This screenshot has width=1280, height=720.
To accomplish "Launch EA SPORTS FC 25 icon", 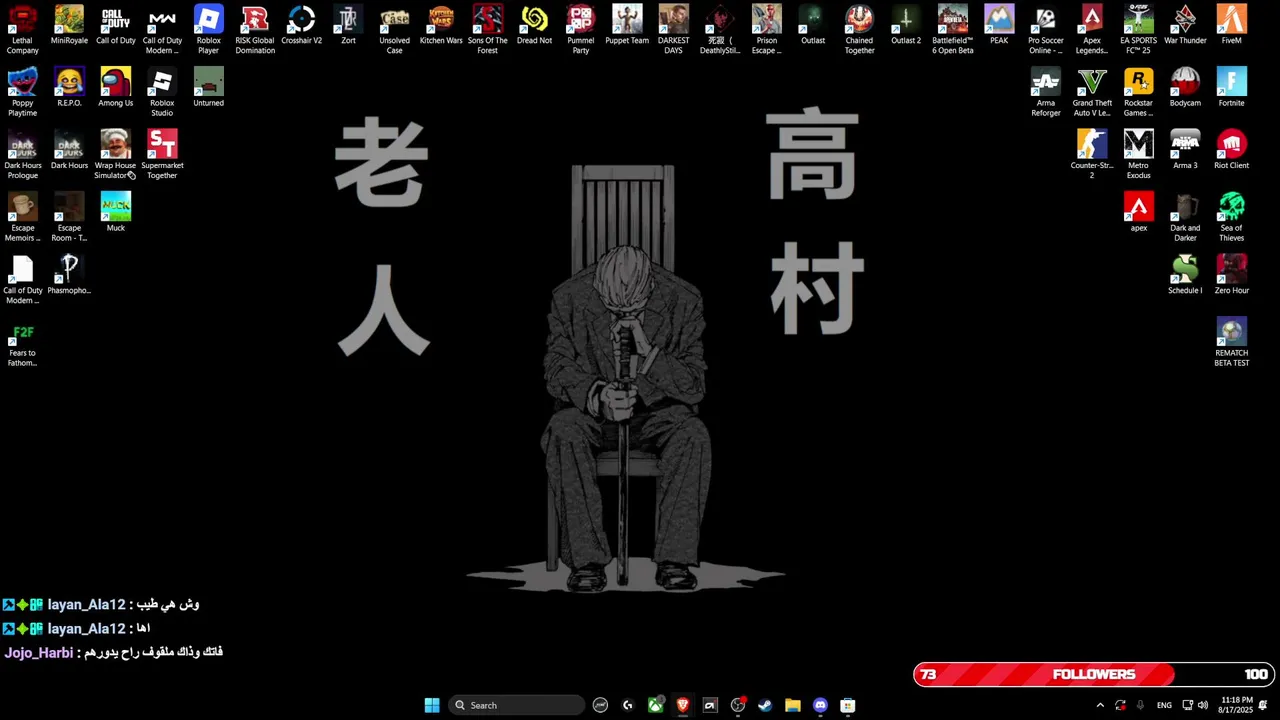I will click(x=1138, y=29).
